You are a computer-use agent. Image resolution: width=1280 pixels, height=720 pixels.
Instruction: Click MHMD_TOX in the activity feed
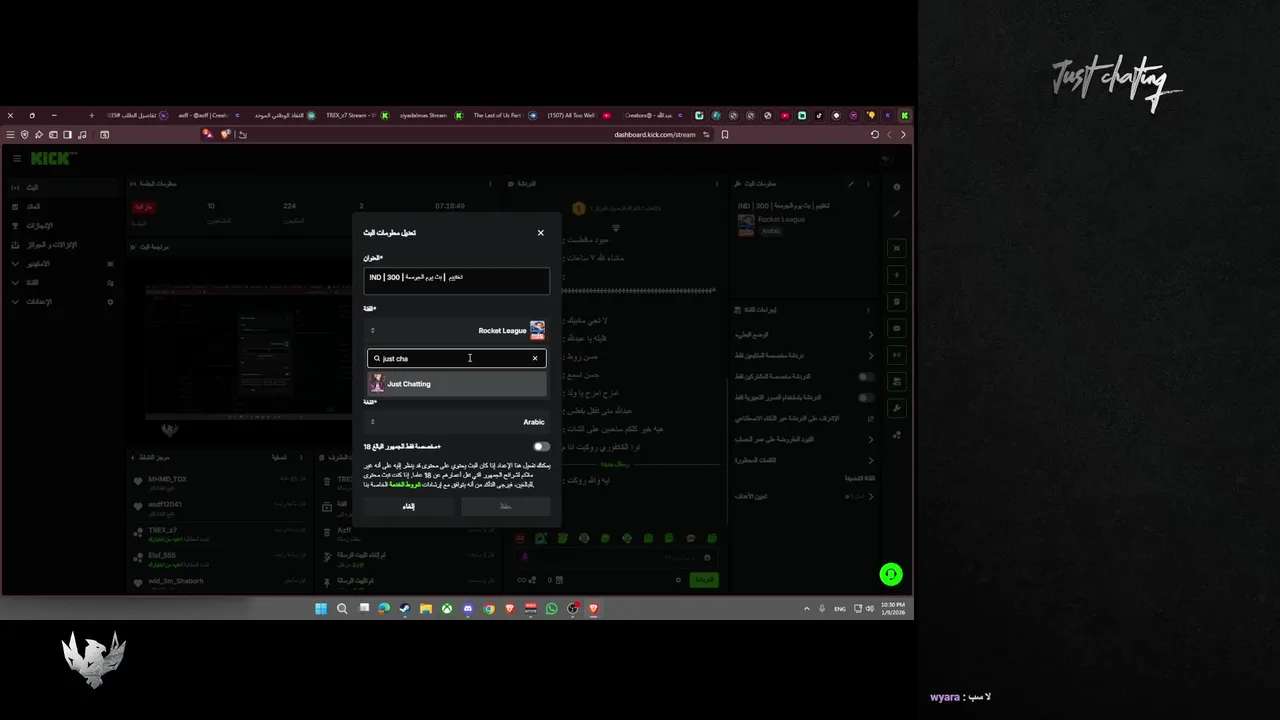coord(168,479)
